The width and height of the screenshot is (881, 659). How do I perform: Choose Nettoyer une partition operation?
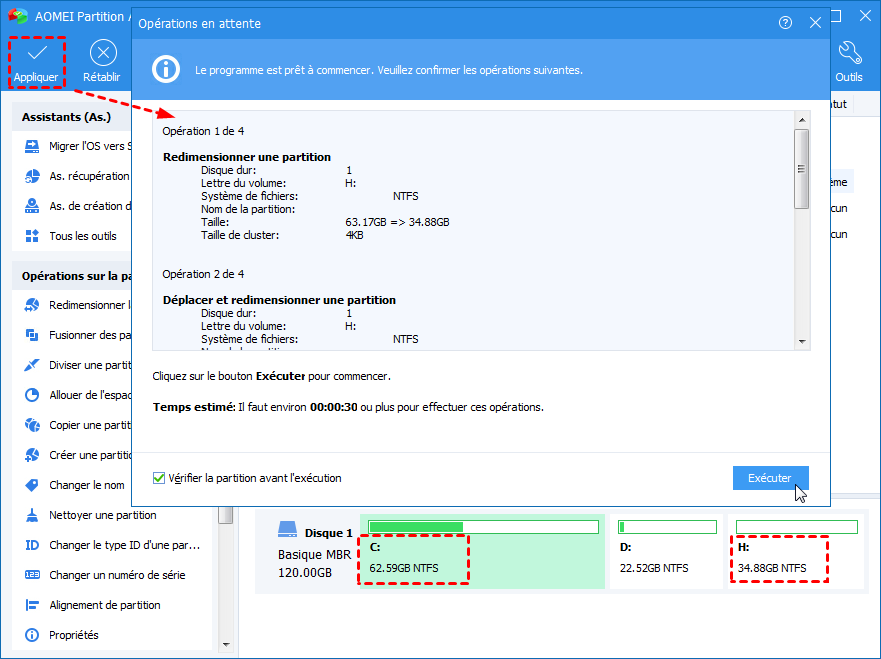[102, 515]
